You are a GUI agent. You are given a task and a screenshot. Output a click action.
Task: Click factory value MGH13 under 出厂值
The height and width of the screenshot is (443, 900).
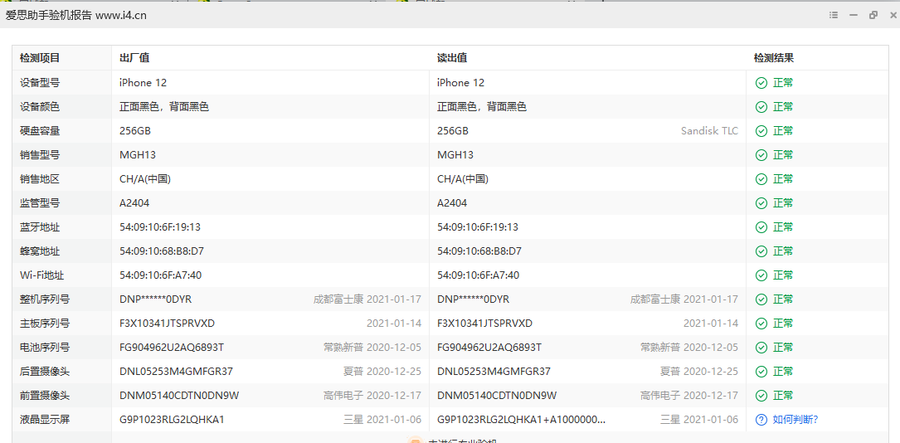click(137, 155)
